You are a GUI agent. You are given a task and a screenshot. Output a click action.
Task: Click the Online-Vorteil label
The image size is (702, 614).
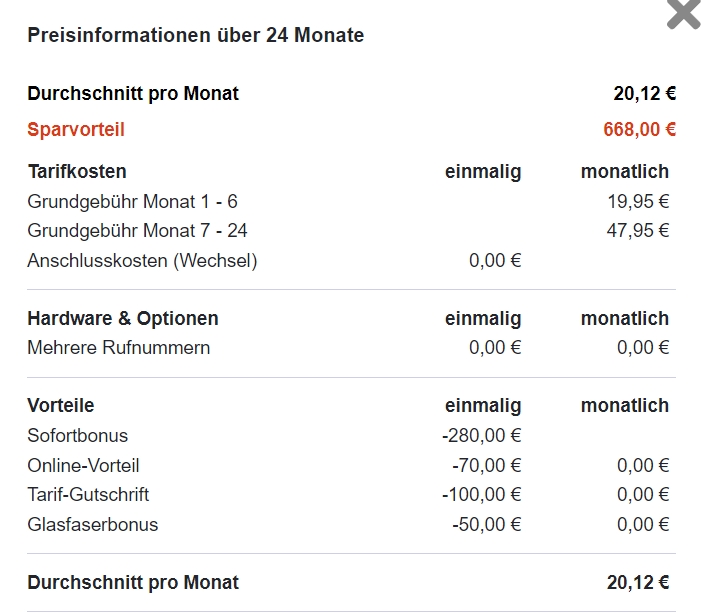(83, 465)
